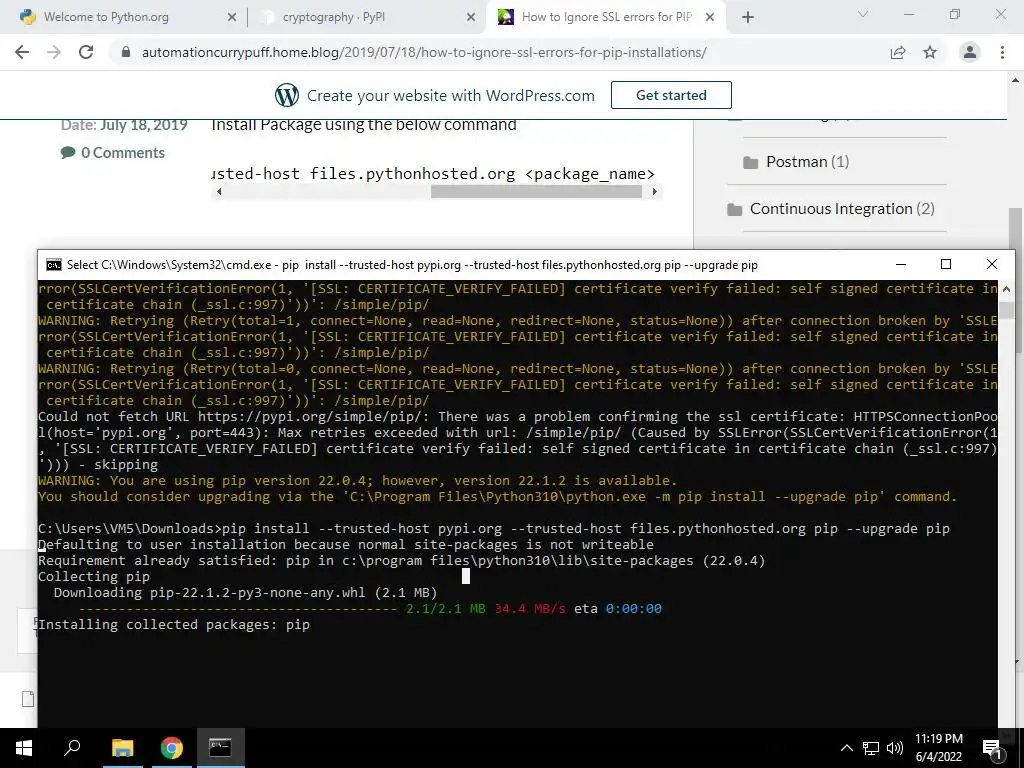Open File Explorer from taskbar

tap(122, 748)
